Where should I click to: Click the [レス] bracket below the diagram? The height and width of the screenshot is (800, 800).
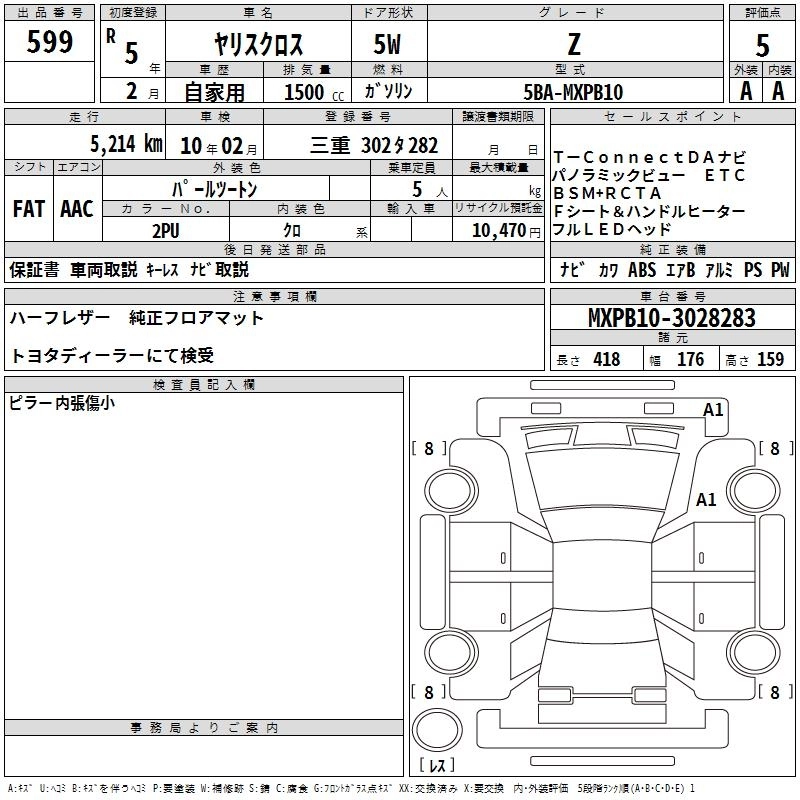(436, 767)
